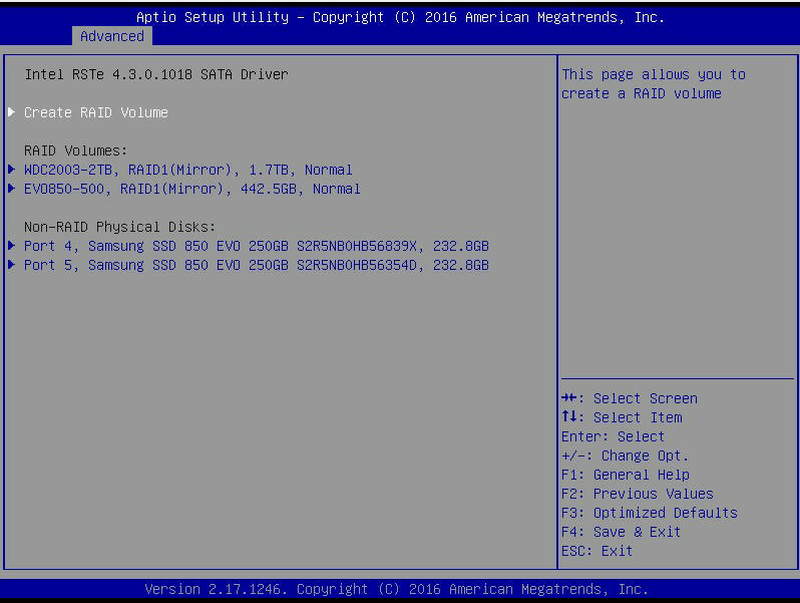Click the RAID Volumes: heading
800x603 pixels.
tap(76, 151)
